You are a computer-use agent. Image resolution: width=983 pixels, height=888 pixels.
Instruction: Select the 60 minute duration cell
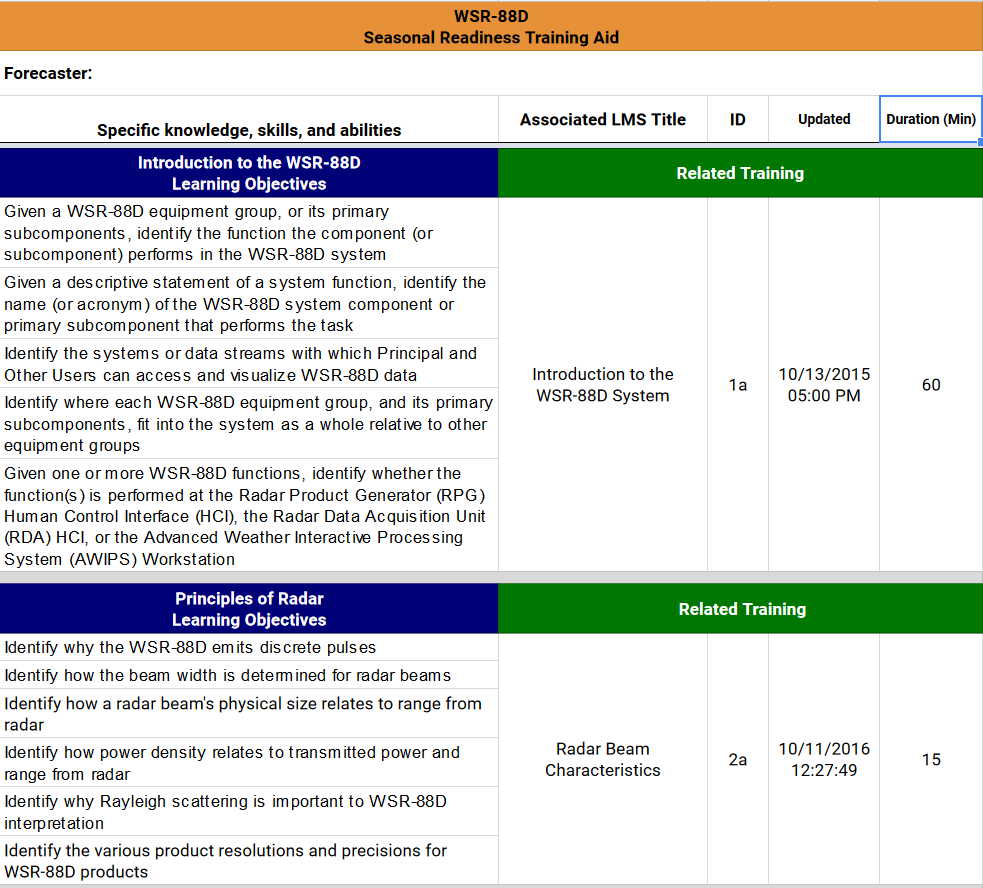coord(930,385)
